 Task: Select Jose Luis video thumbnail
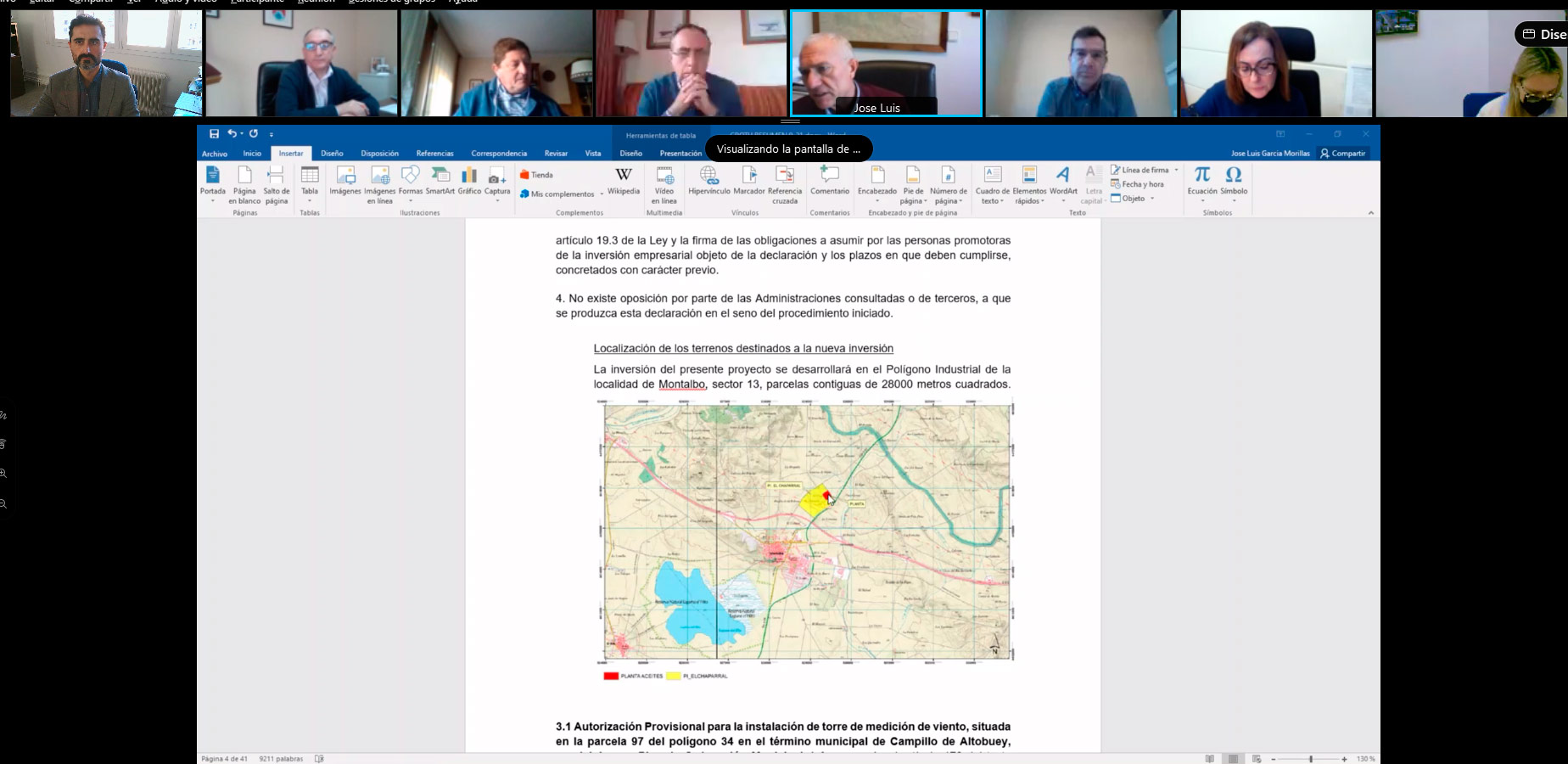(886, 64)
